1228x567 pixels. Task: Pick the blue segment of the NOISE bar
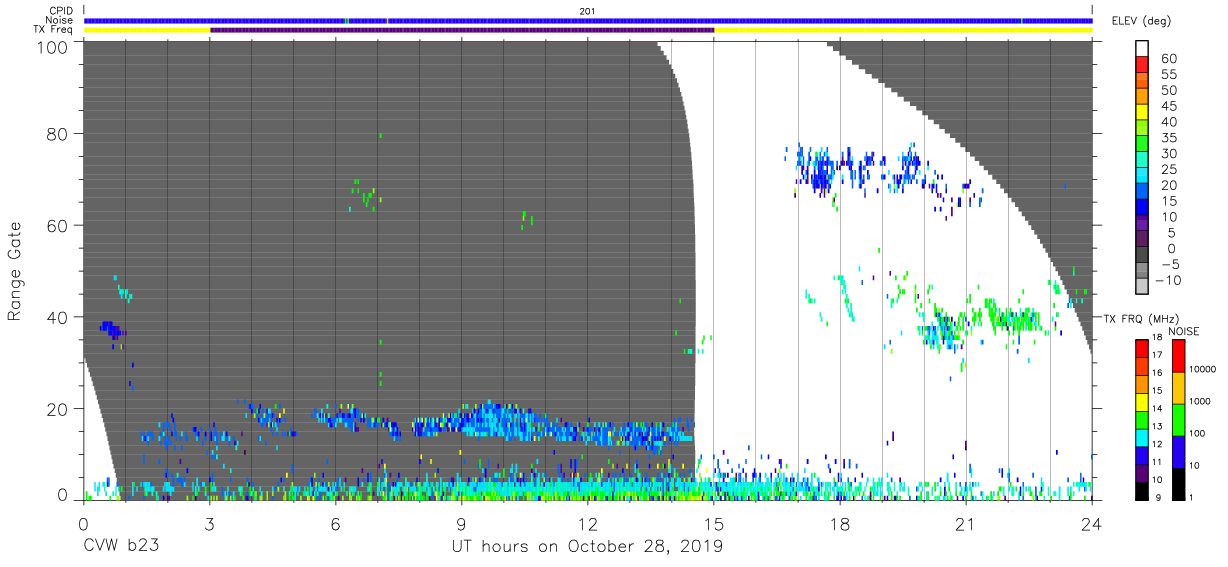click(x=1177, y=451)
